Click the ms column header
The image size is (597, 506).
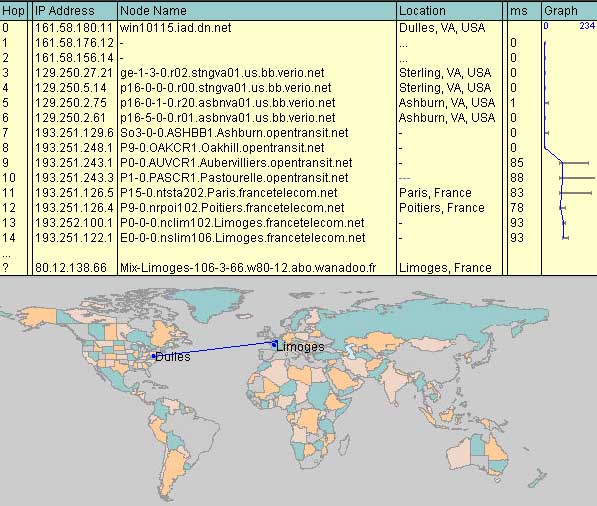[524, 11]
